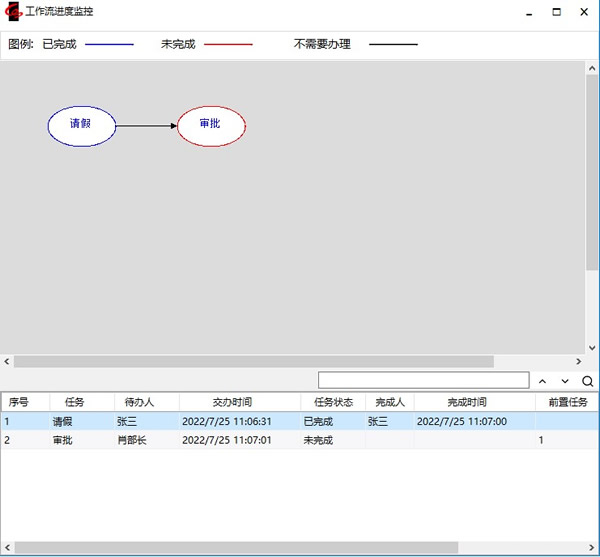This screenshot has height=557, width=600.
Task: Click inside the search text field
Action: [x=423, y=381]
